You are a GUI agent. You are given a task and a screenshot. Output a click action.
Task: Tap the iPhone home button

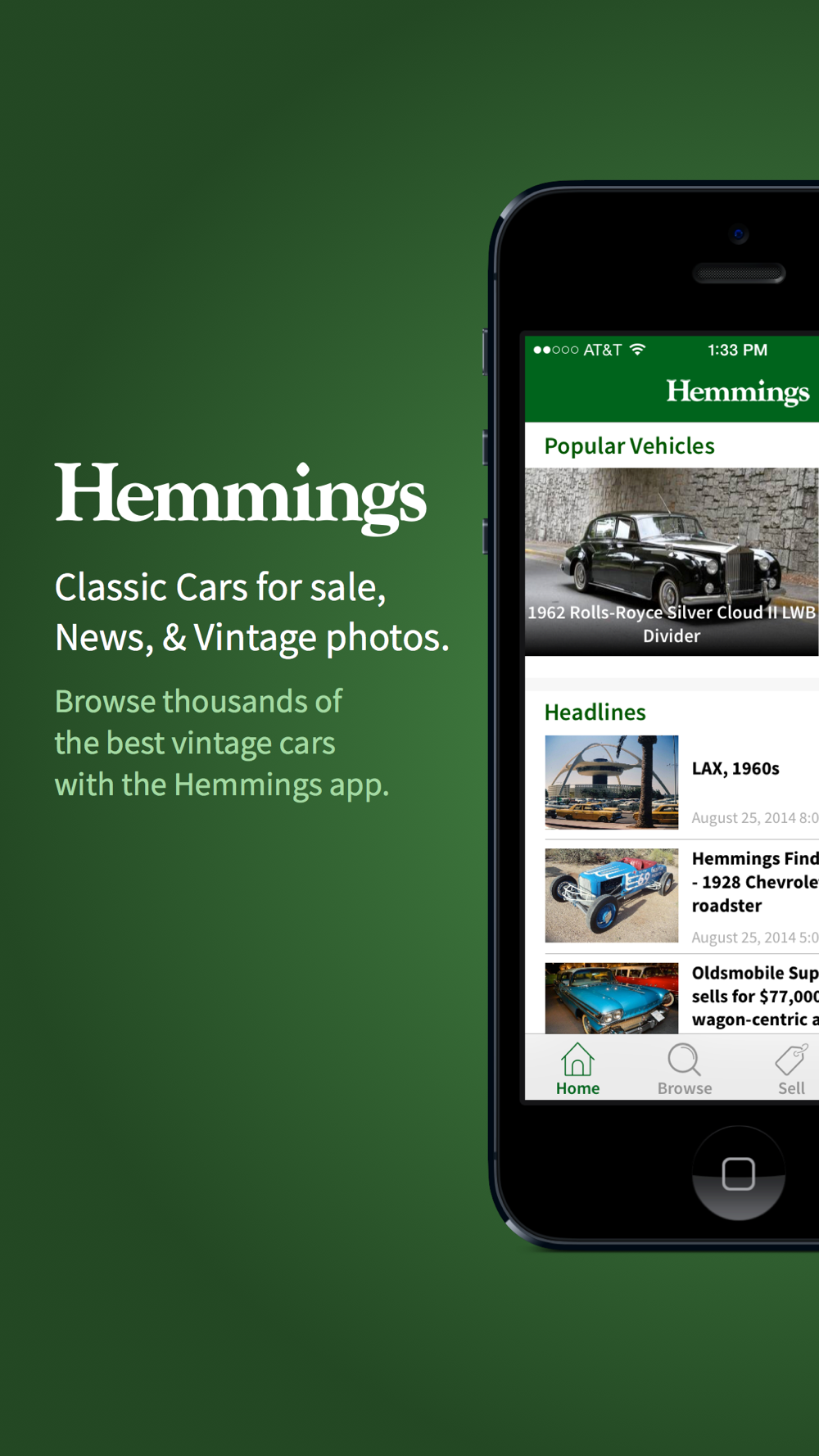click(739, 1173)
